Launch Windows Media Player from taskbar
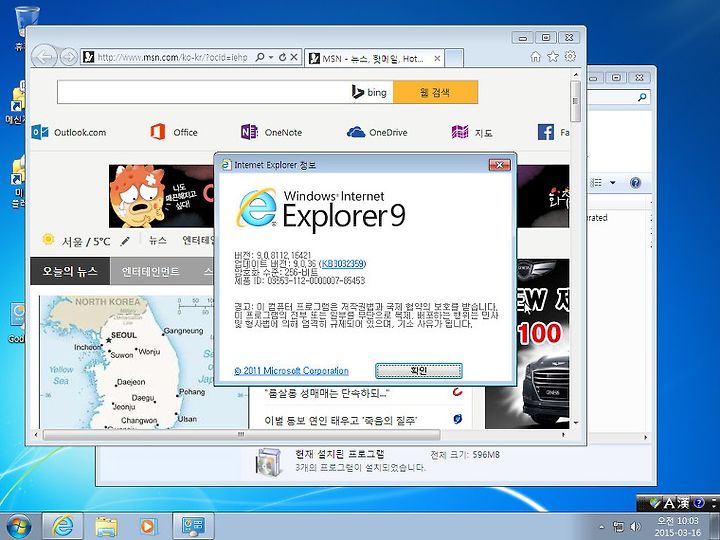The image size is (720, 540). 148,526
